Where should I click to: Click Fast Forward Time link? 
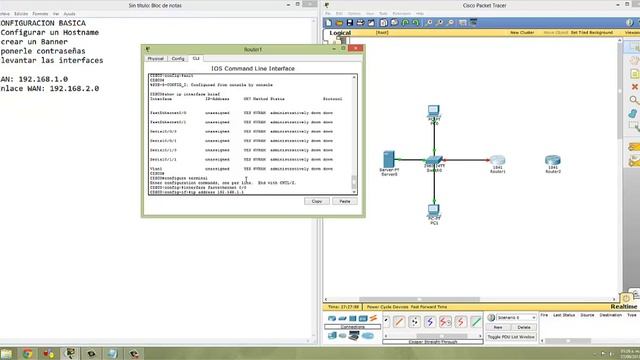click(x=429, y=307)
